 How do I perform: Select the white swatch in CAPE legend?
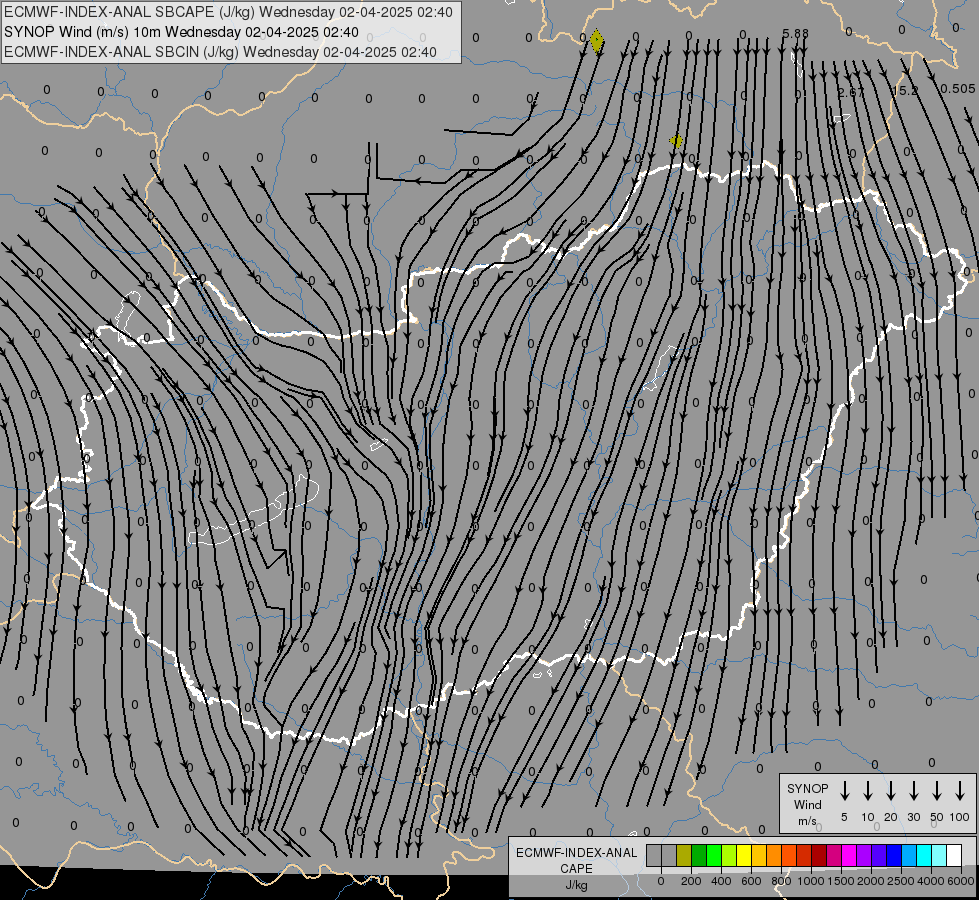tap(955, 856)
